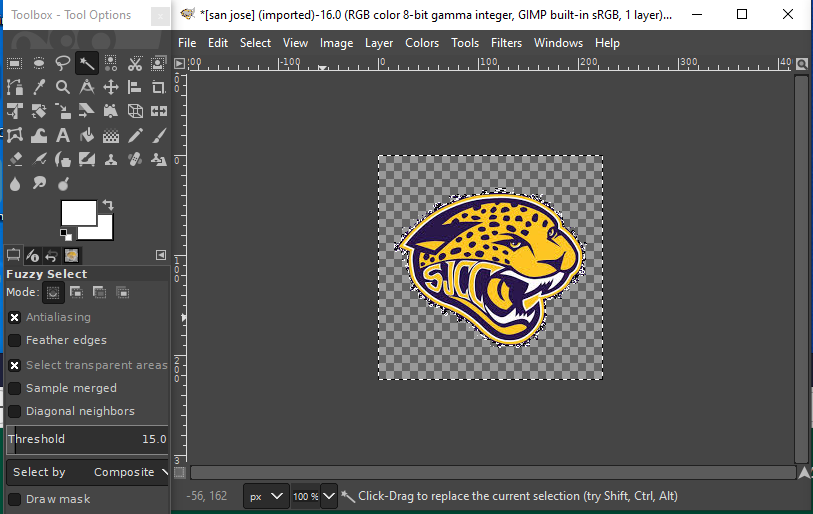Image resolution: width=813 pixels, height=514 pixels.
Task: Select the Gradient tool
Action: click(110, 135)
